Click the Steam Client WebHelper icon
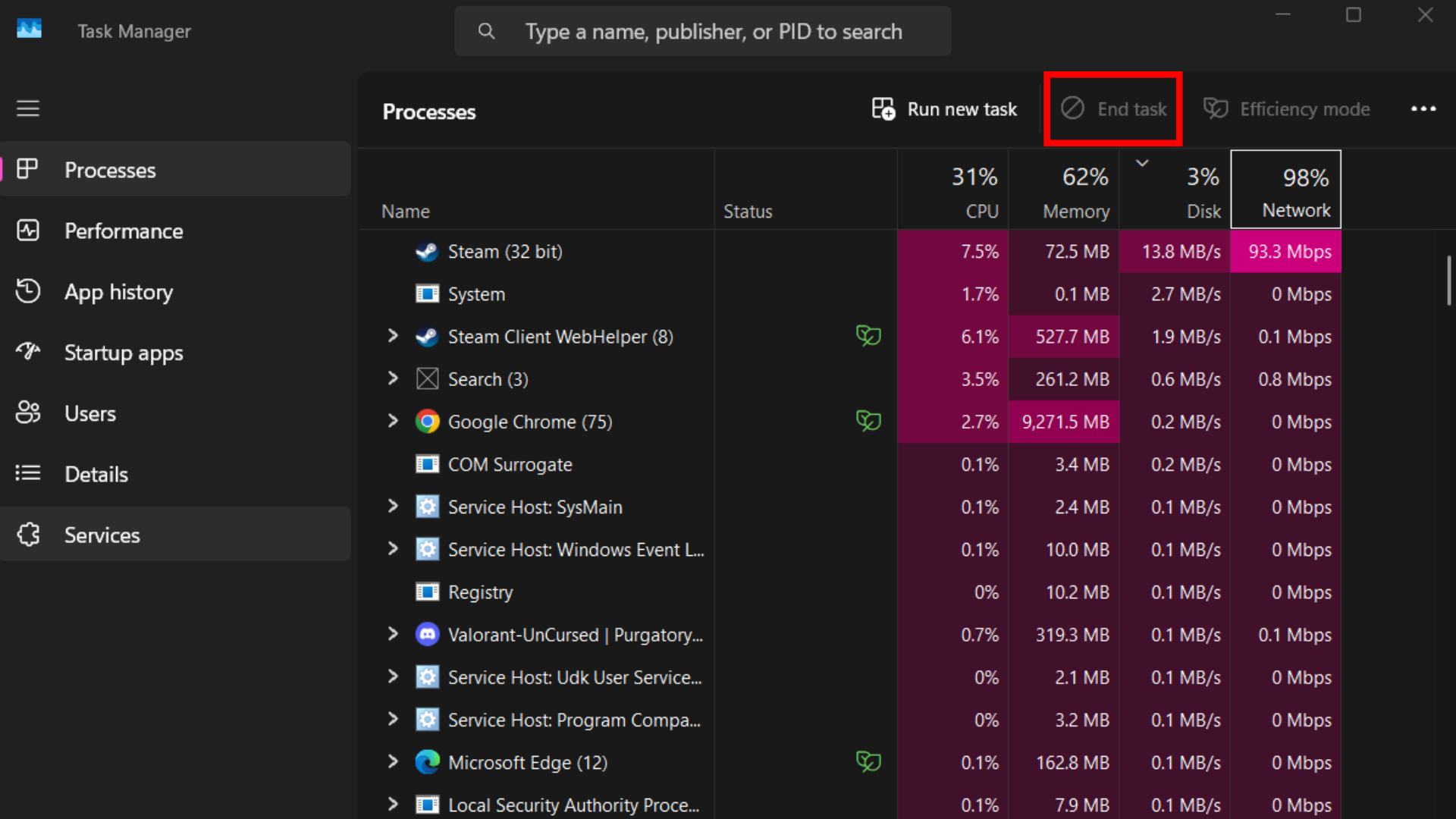Screen dimensions: 1456x819 tap(427, 337)
